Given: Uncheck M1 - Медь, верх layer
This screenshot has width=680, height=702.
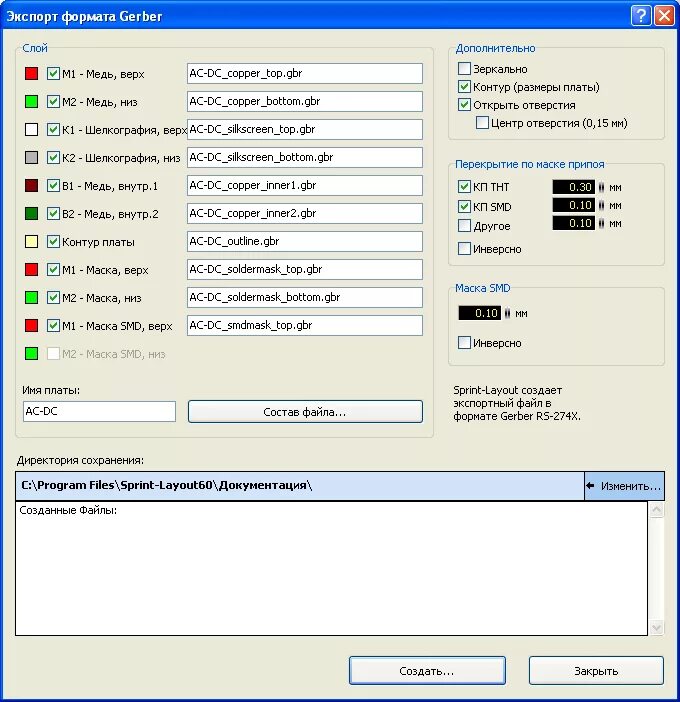Looking at the screenshot, I should pos(53,73).
